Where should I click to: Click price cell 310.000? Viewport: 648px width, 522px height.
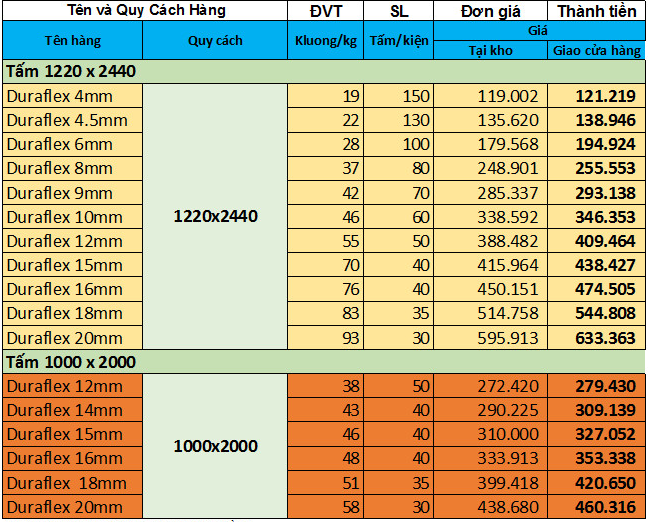click(491, 434)
